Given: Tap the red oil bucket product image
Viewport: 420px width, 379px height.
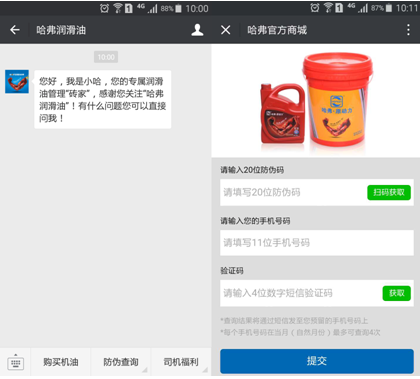Looking at the screenshot, I should pyautogui.click(x=337, y=99).
